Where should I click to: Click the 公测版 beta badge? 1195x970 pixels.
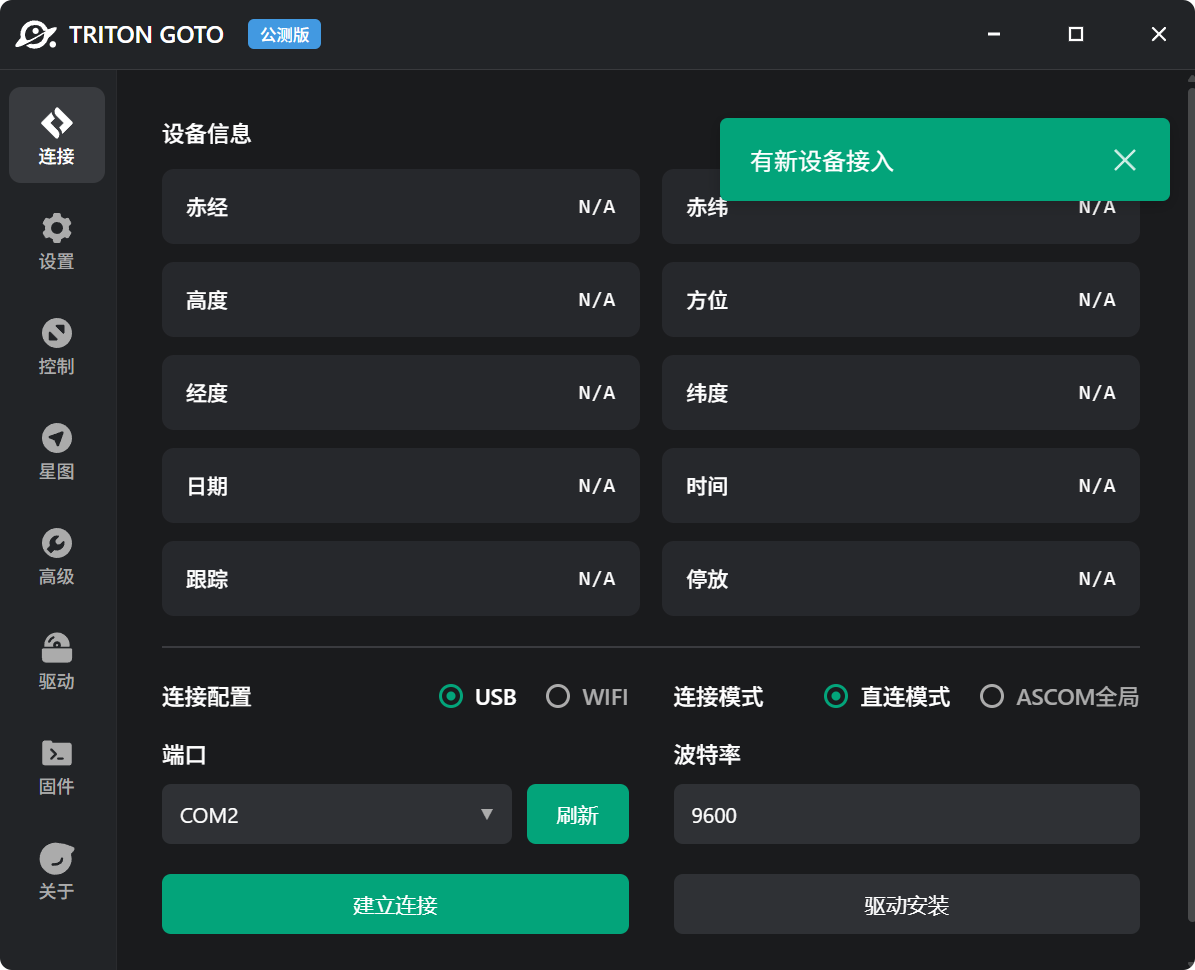pos(284,34)
